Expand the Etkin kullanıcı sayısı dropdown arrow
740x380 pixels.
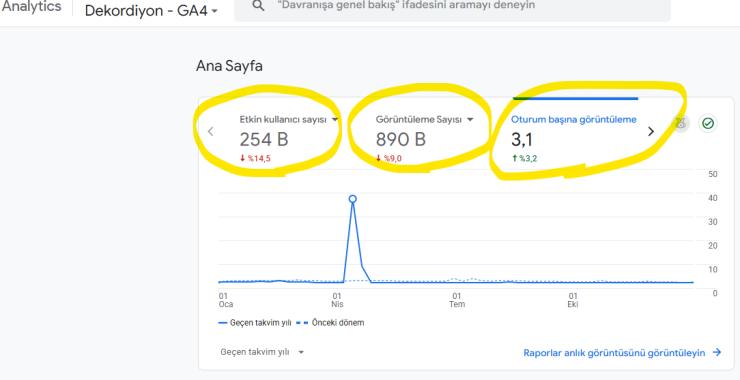click(335, 120)
